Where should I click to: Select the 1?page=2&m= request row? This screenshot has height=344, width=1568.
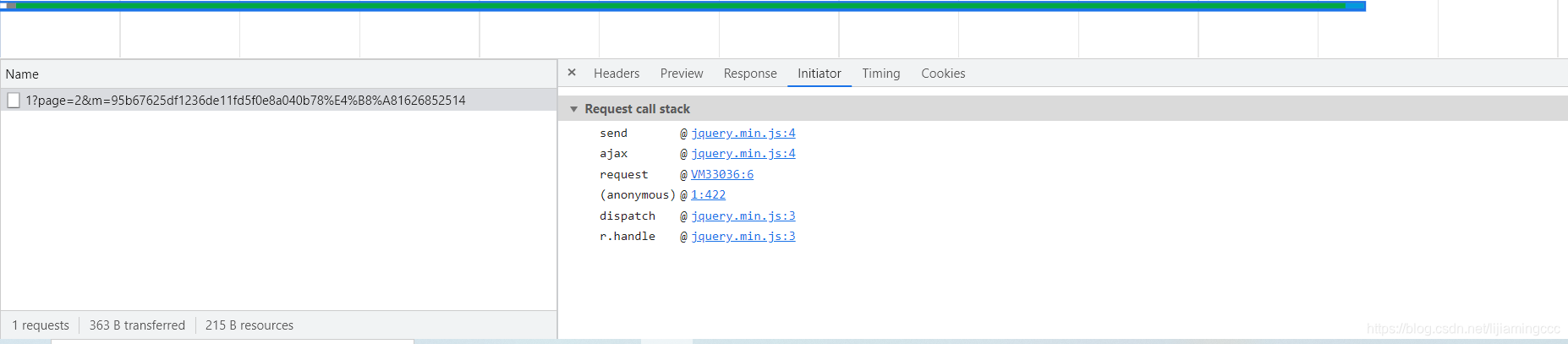click(278, 100)
